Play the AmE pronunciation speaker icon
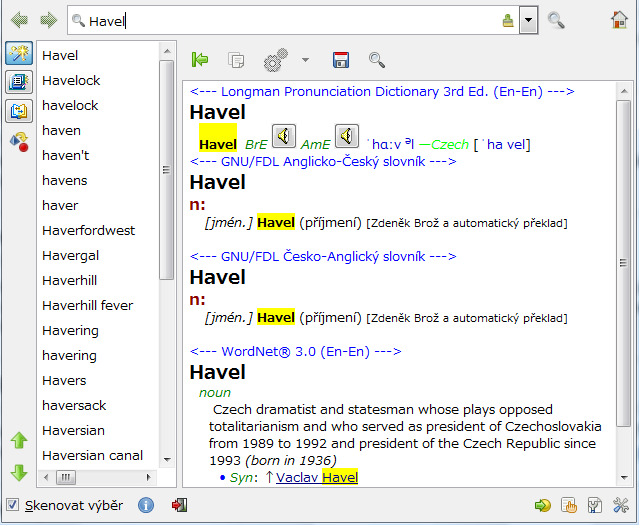The image size is (639, 525). pos(347,136)
